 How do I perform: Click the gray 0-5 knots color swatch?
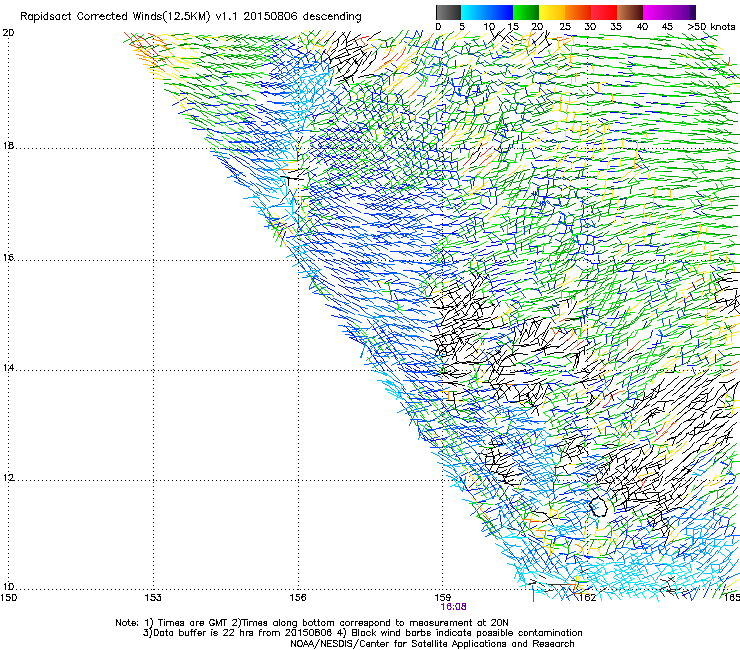pyautogui.click(x=448, y=12)
